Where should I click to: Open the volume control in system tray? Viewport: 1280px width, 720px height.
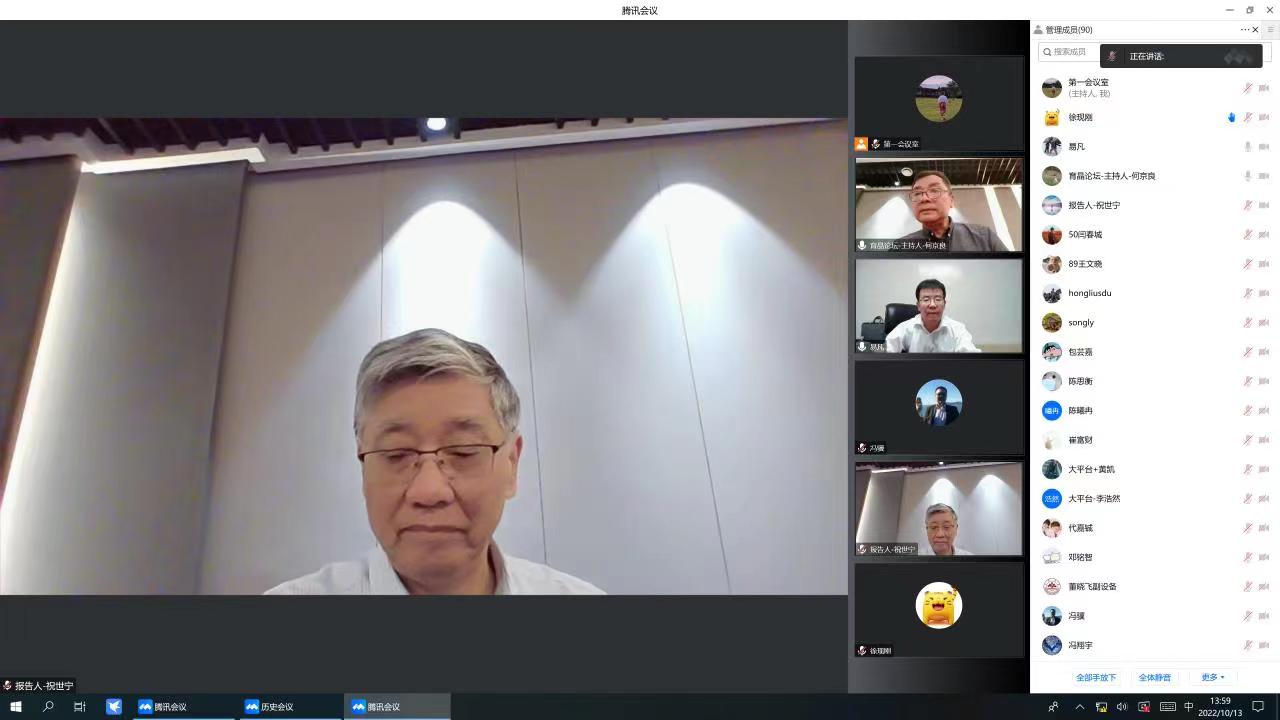click(1122, 707)
